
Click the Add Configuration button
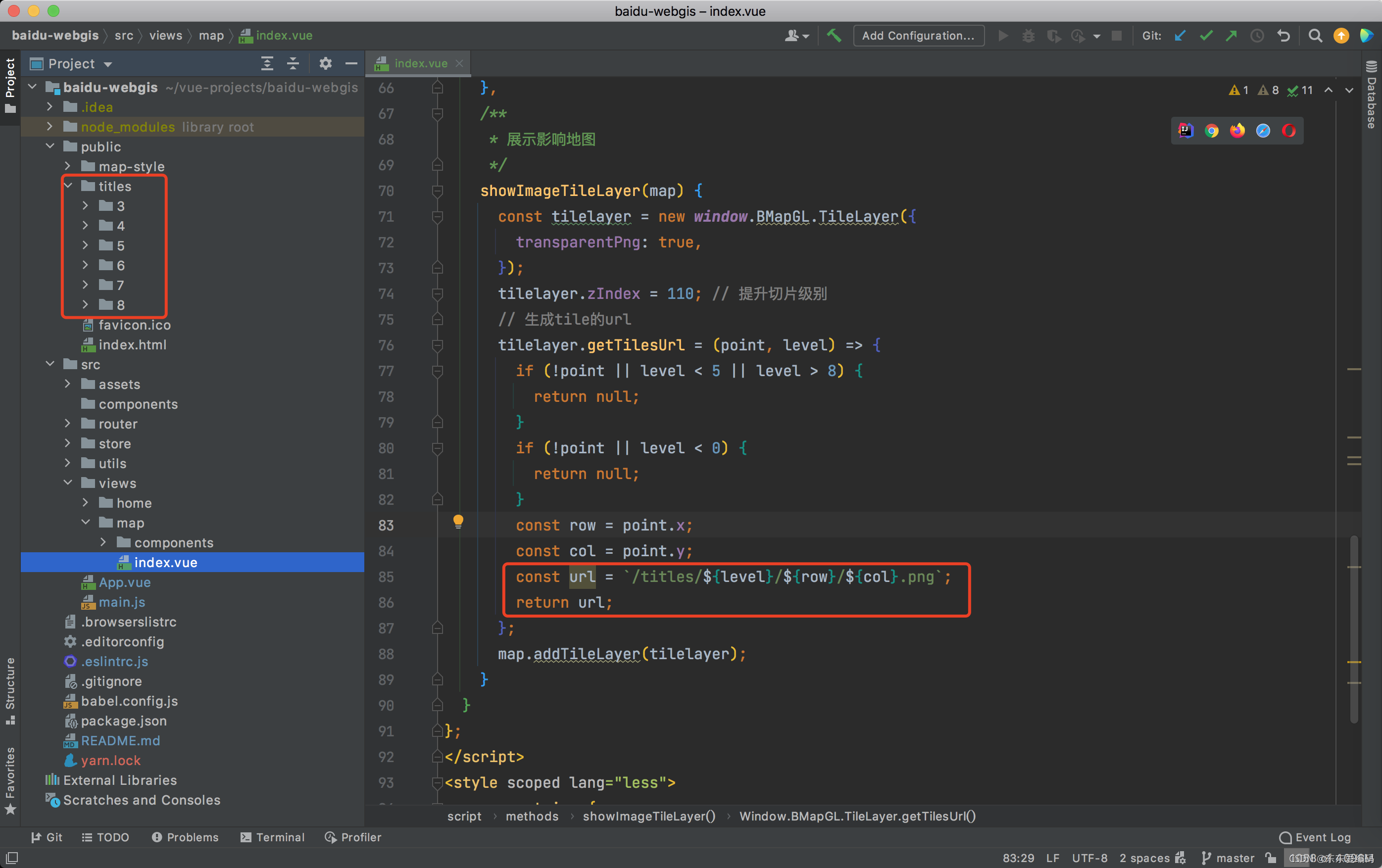918,36
